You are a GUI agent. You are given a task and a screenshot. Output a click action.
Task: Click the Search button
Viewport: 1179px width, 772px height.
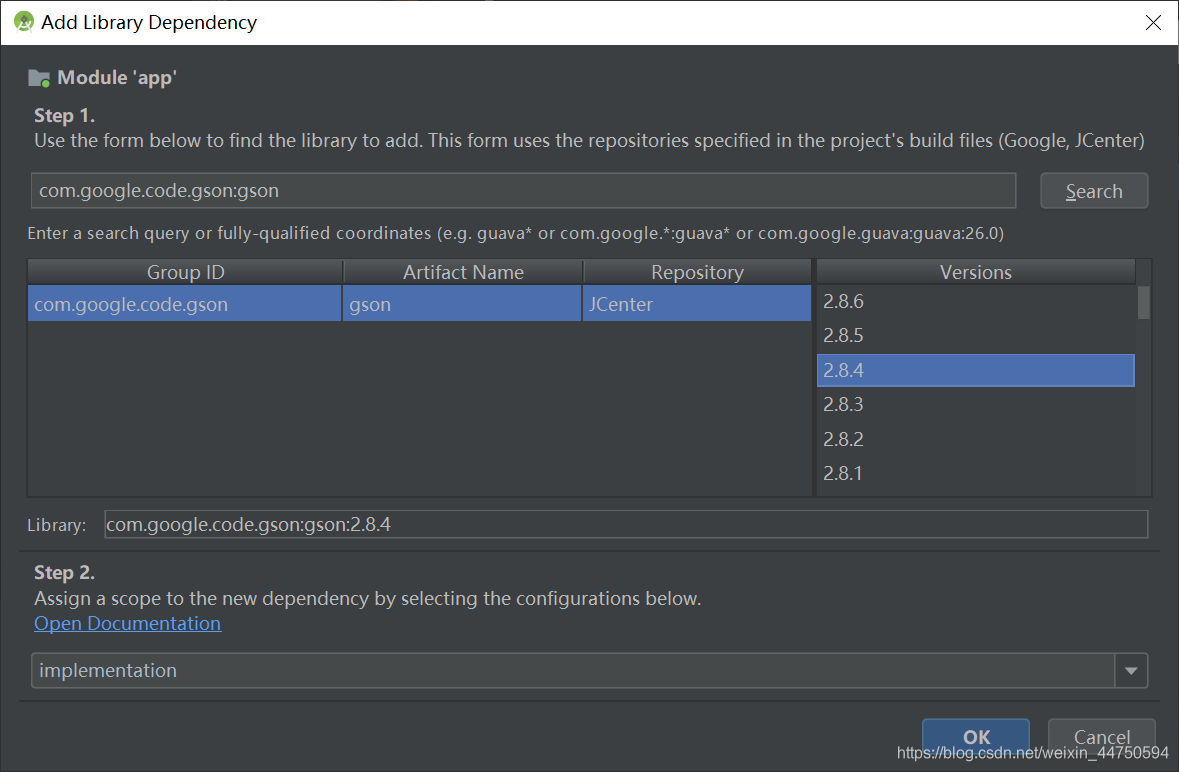pyautogui.click(x=1093, y=191)
